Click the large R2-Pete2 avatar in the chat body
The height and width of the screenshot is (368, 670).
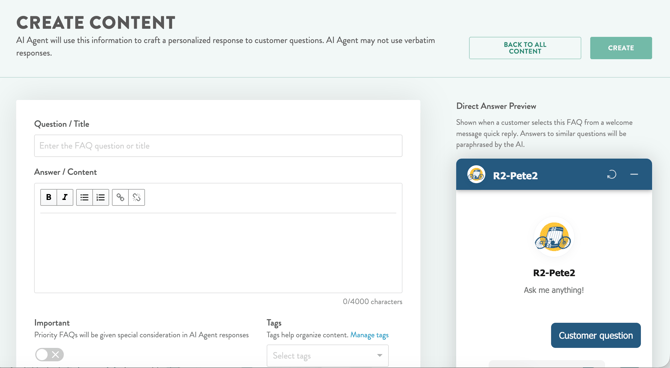[554, 237]
